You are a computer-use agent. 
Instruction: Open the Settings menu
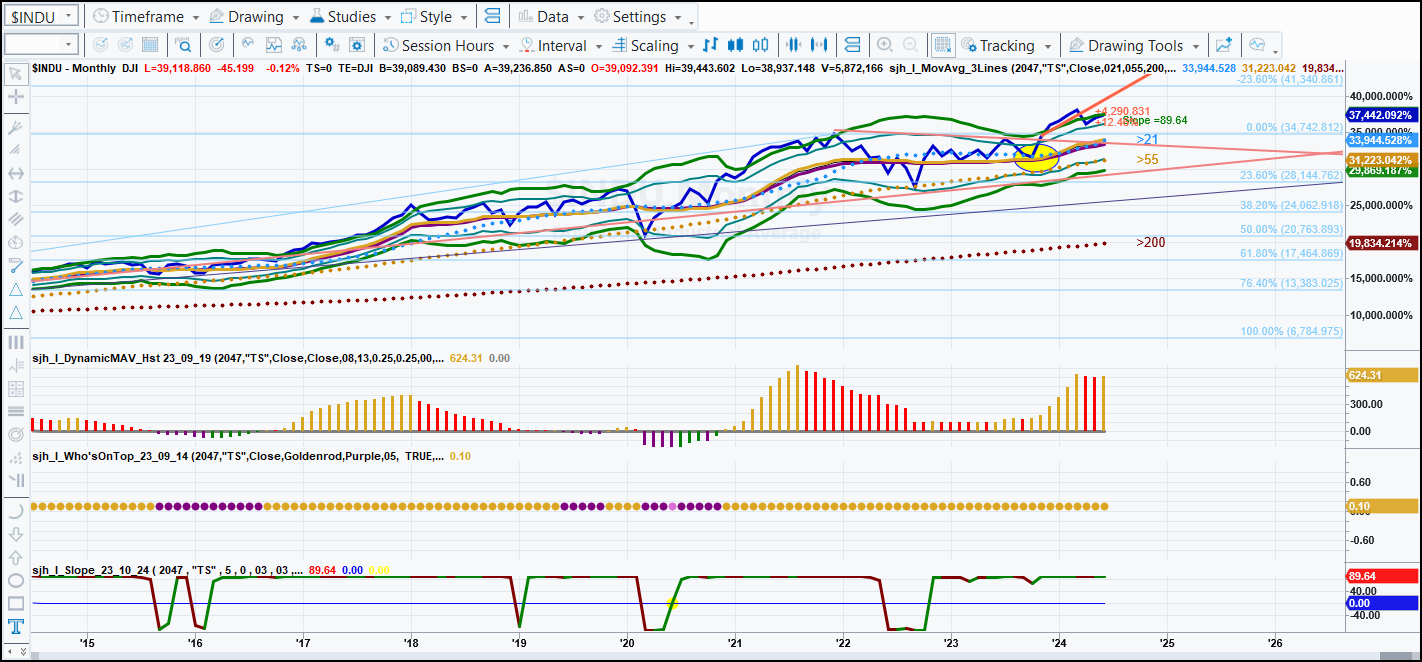636,17
